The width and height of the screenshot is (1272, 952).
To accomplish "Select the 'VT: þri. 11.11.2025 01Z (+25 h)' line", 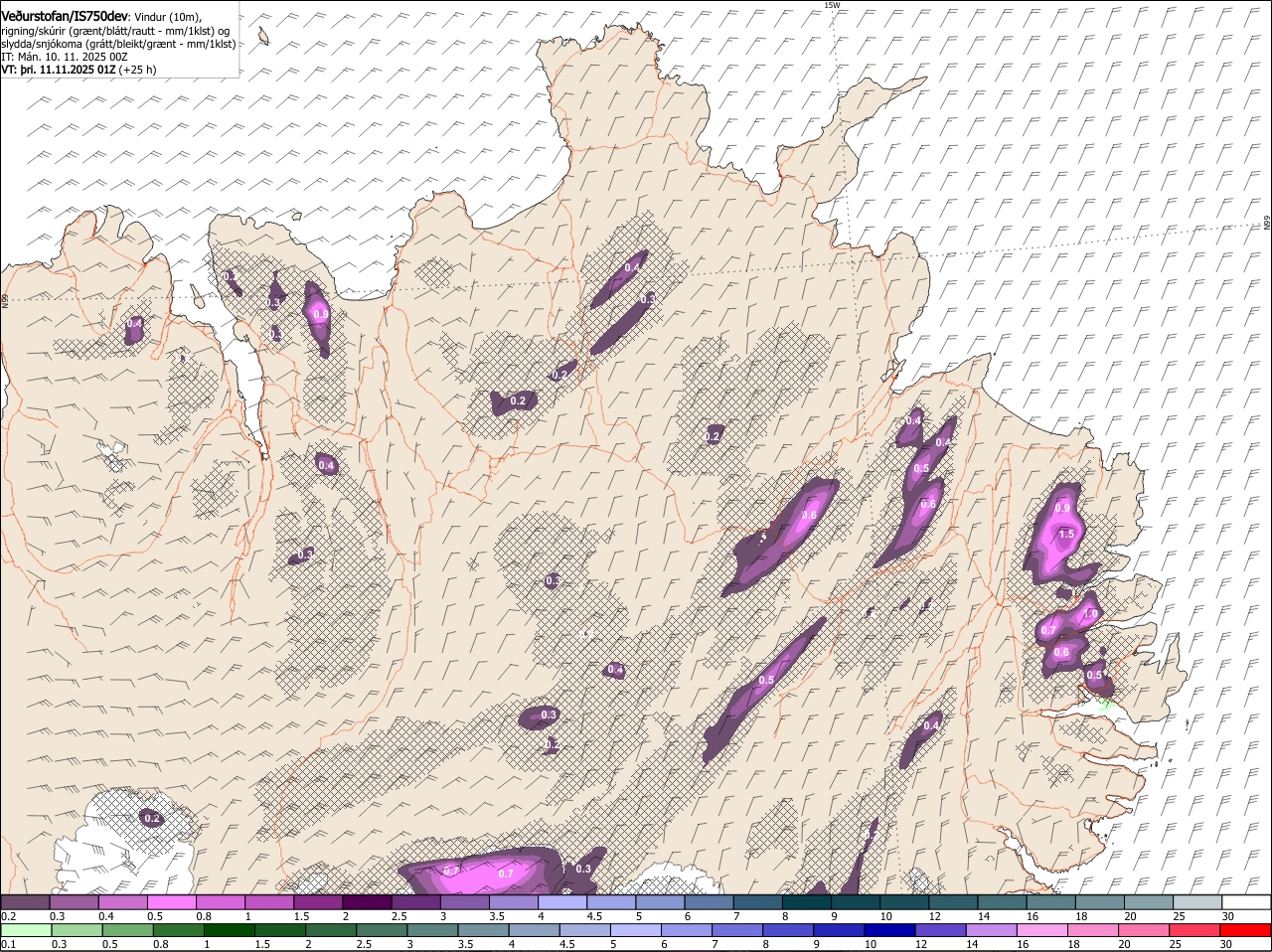I will (79, 70).
